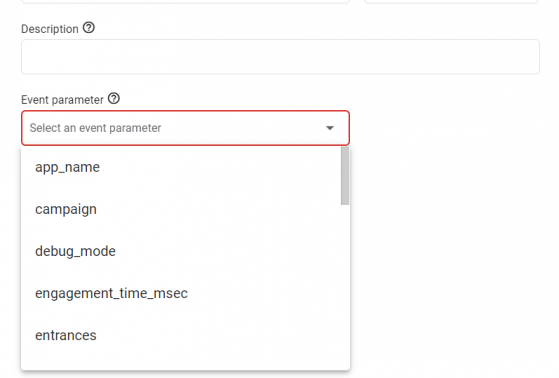Pick debug_mode in the dropdown list
559x378 pixels.
[x=181, y=251]
